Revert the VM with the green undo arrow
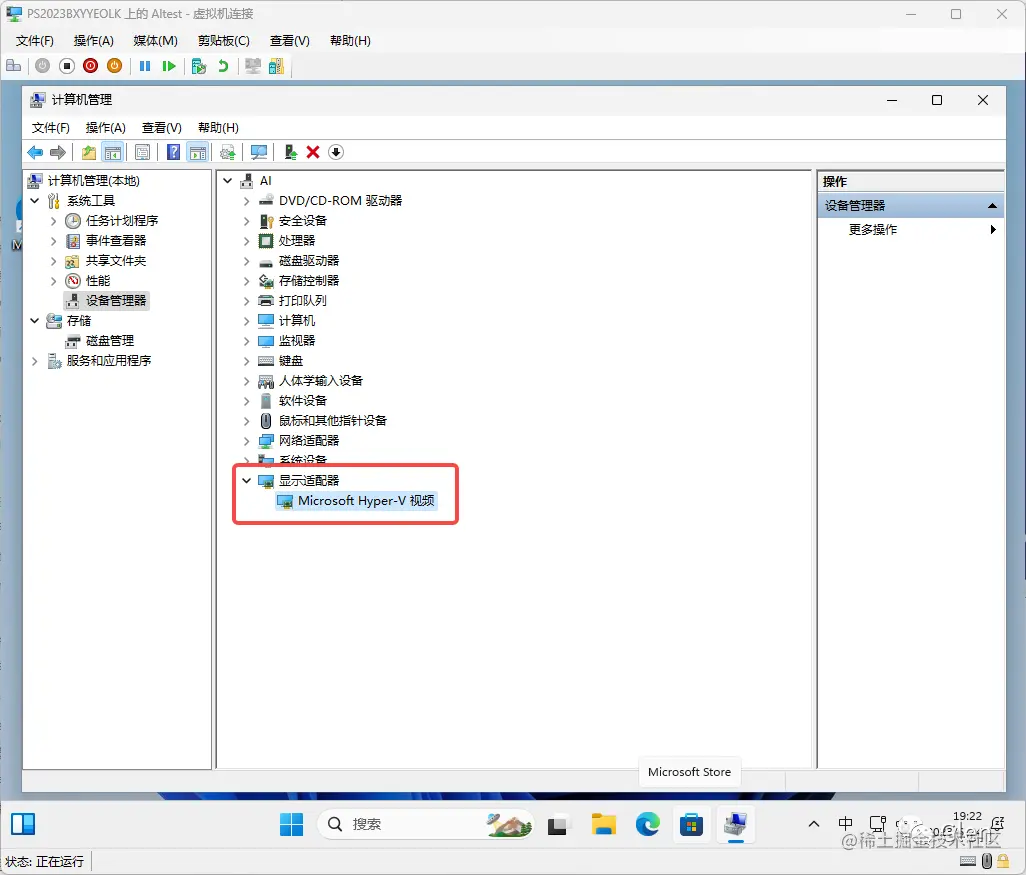1026x875 pixels. tap(223, 66)
